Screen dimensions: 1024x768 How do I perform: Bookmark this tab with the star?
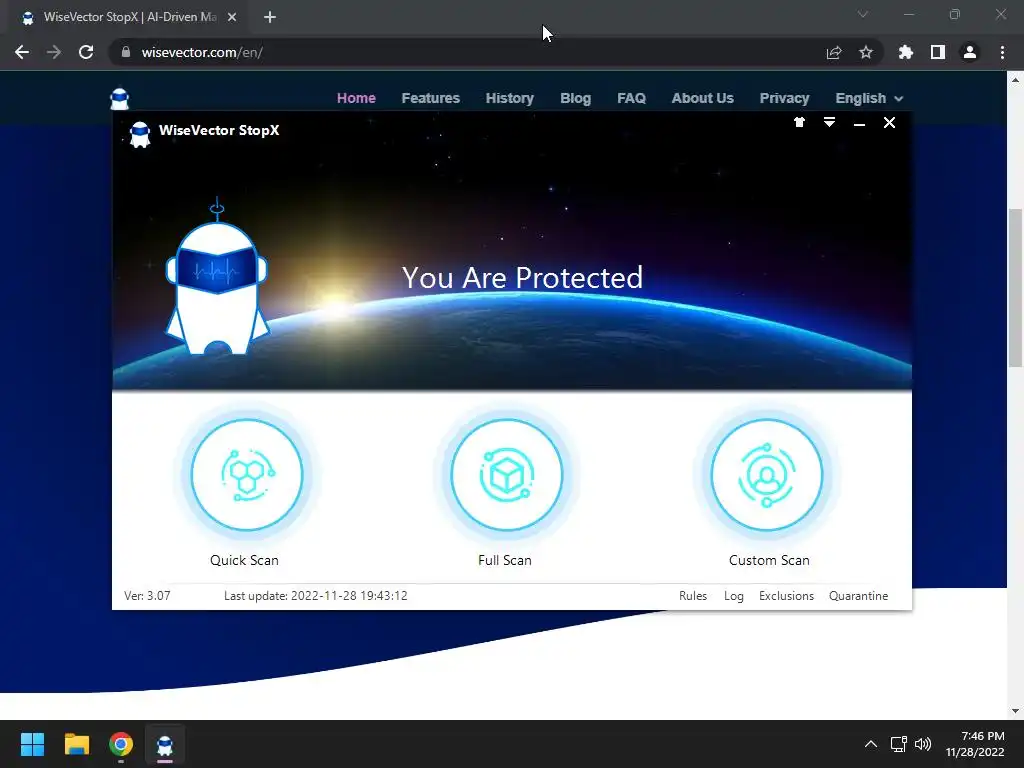(x=866, y=52)
